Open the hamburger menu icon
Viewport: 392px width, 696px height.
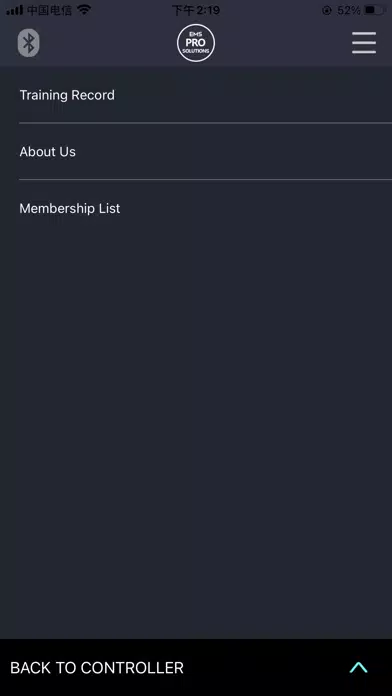364,43
